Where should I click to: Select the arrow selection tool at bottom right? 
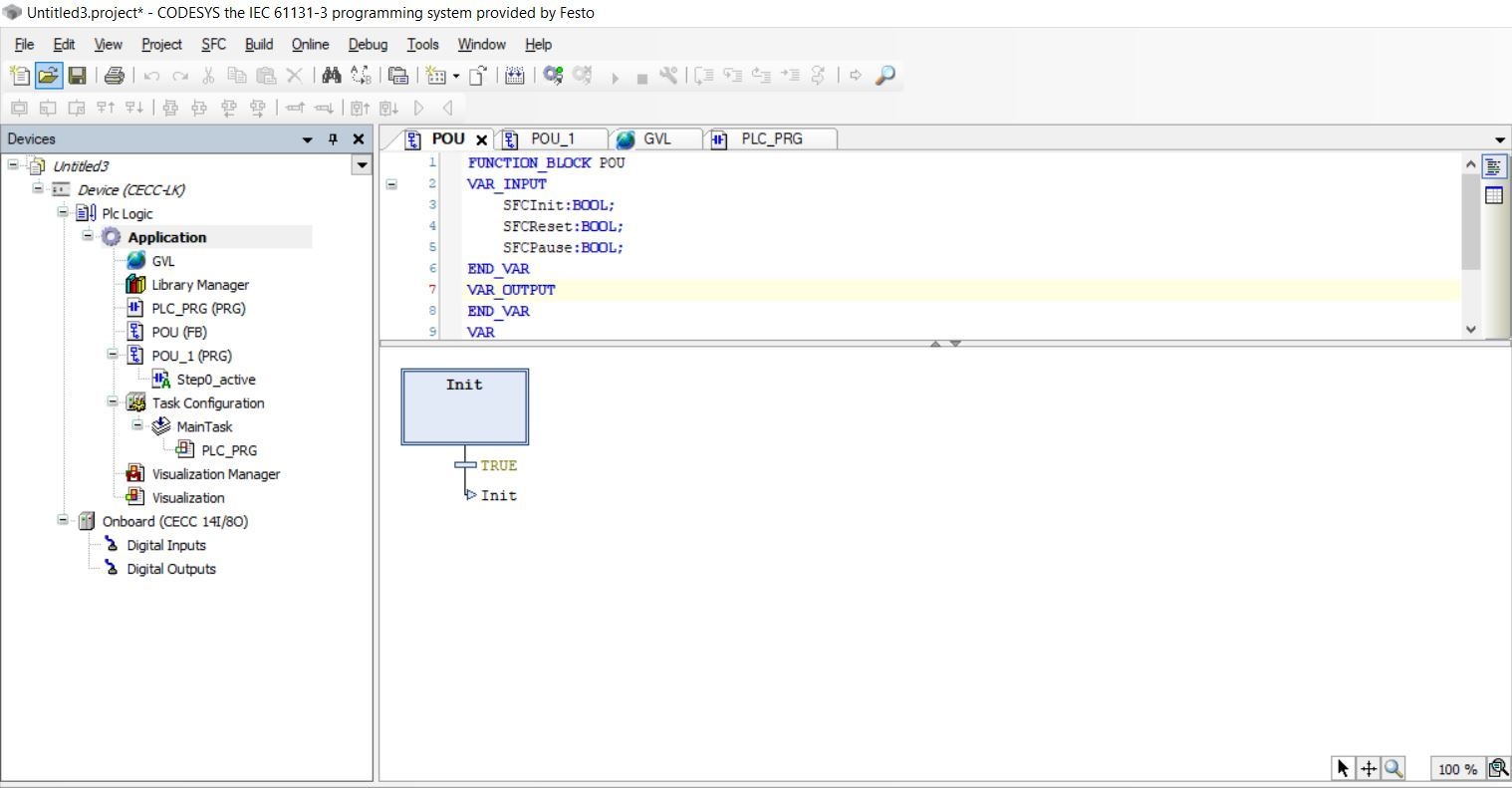tap(1343, 768)
